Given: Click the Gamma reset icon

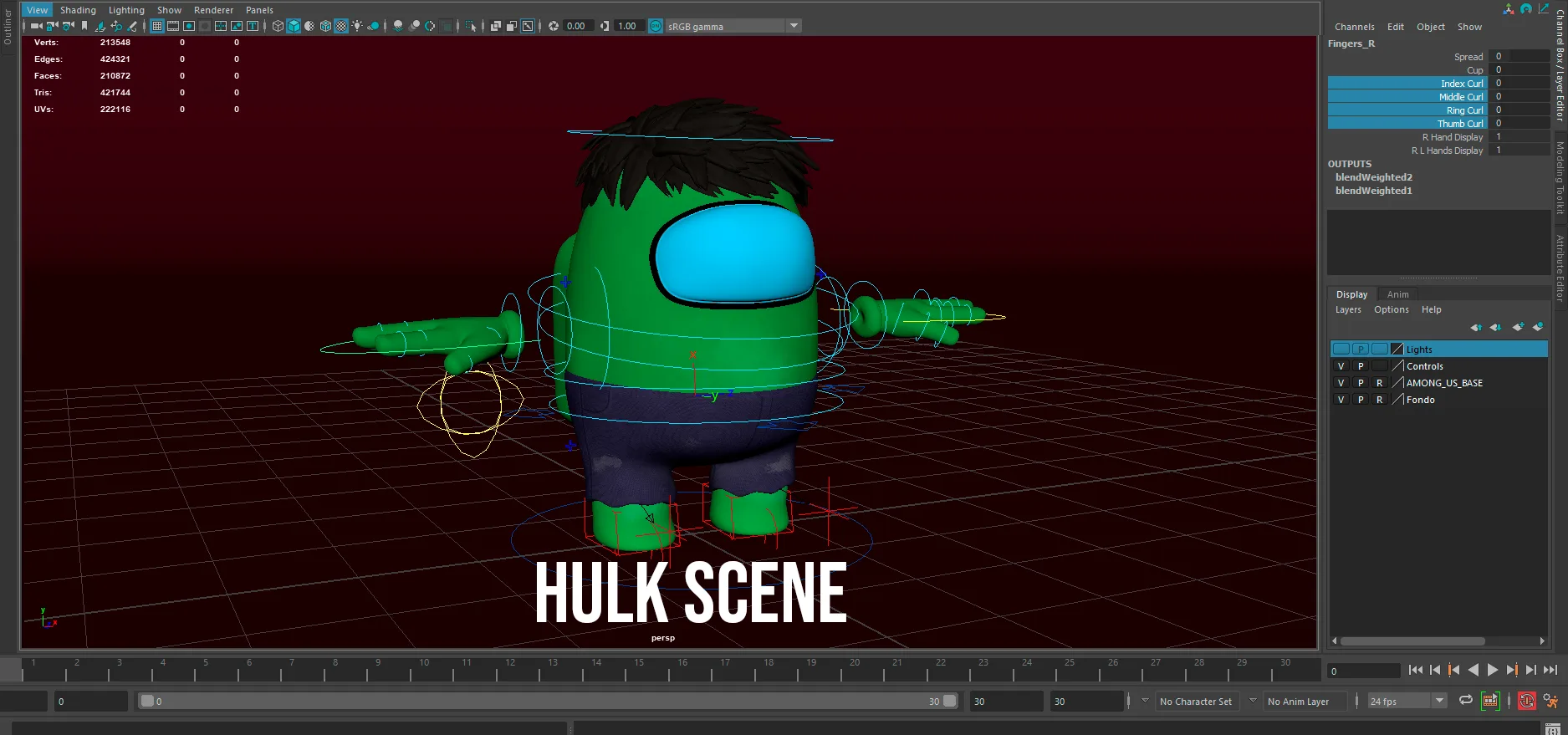Looking at the screenshot, I should pos(605,26).
